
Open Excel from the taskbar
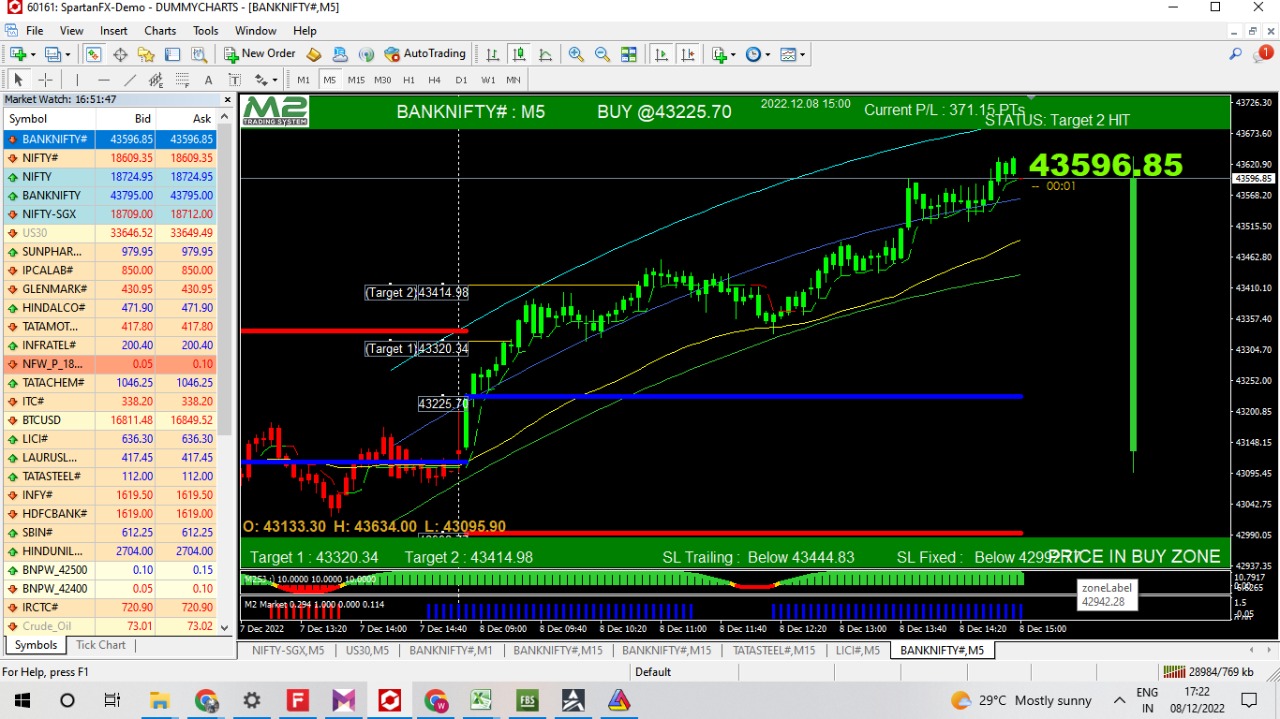click(x=481, y=700)
